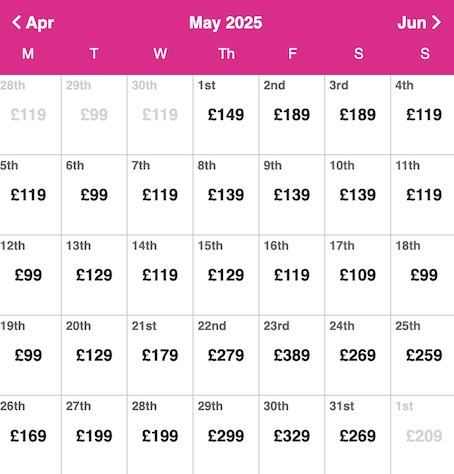Choose May 17th at £109

click(357, 275)
